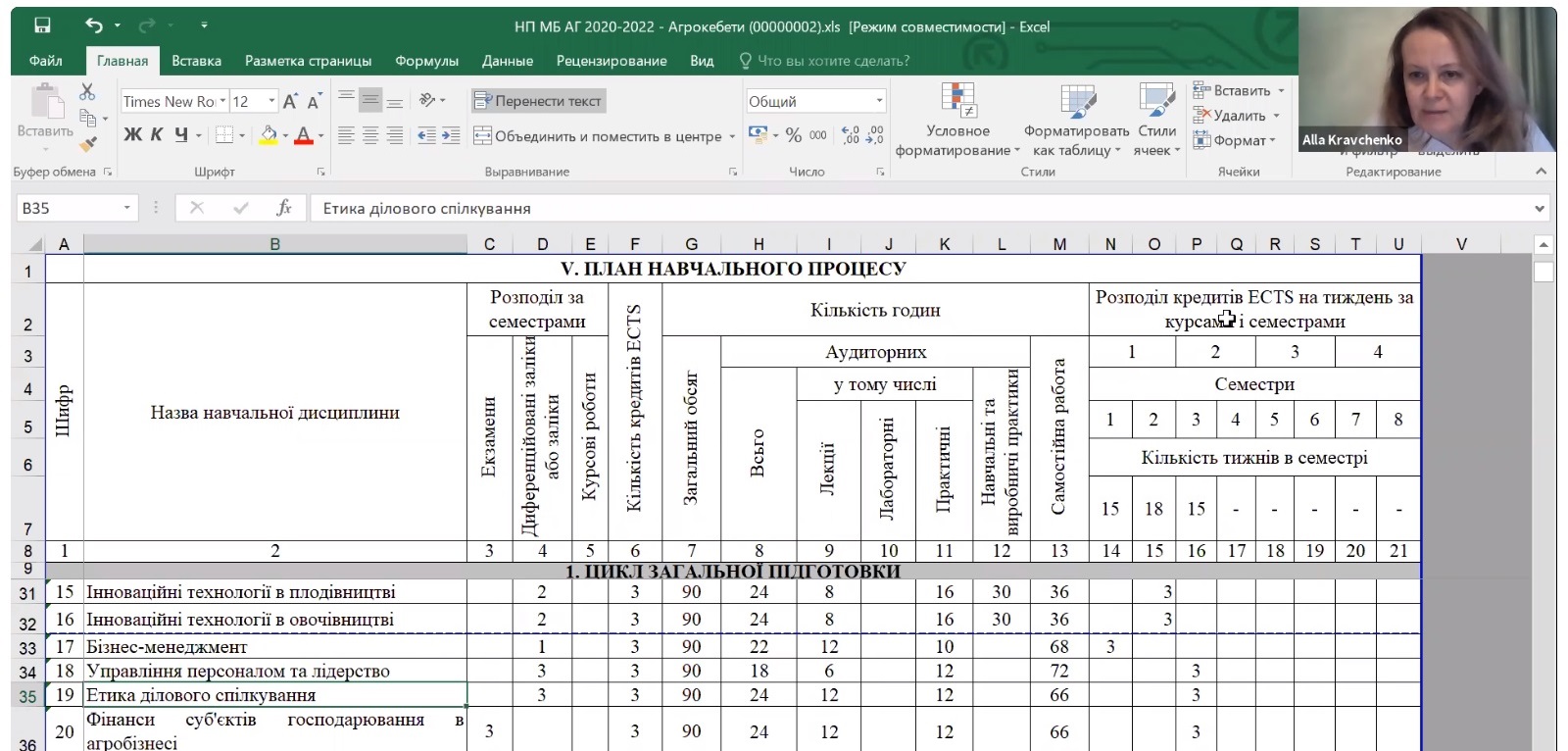The width and height of the screenshot is (1568, 751).
Task: Open the Times New Roman font dropdown
Action: [x=222, y=101]
